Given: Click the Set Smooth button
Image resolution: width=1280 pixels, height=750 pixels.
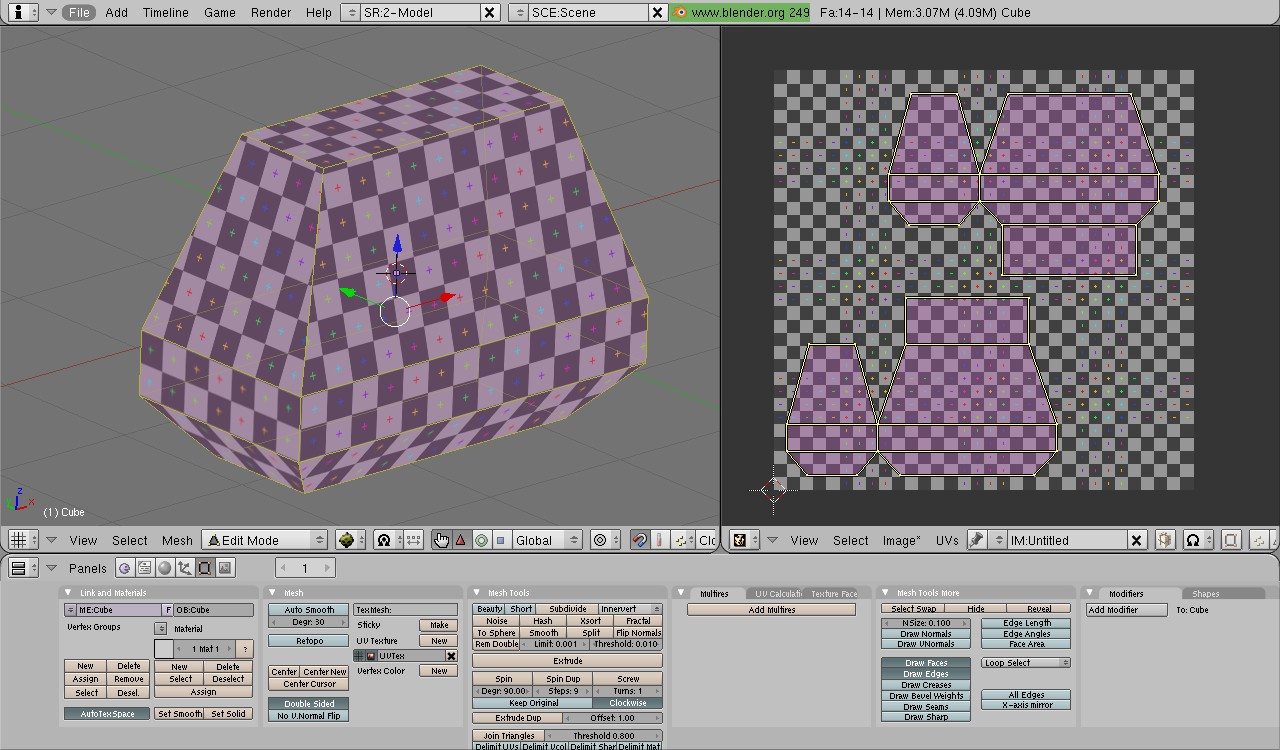Looking at the screenshot, I should (x=179, y=714).
